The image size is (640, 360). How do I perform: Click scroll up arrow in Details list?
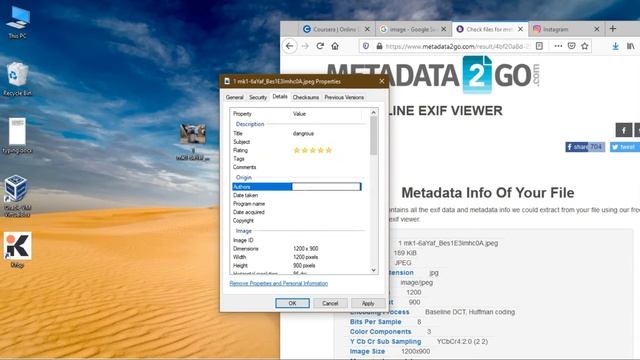[373, 112]
